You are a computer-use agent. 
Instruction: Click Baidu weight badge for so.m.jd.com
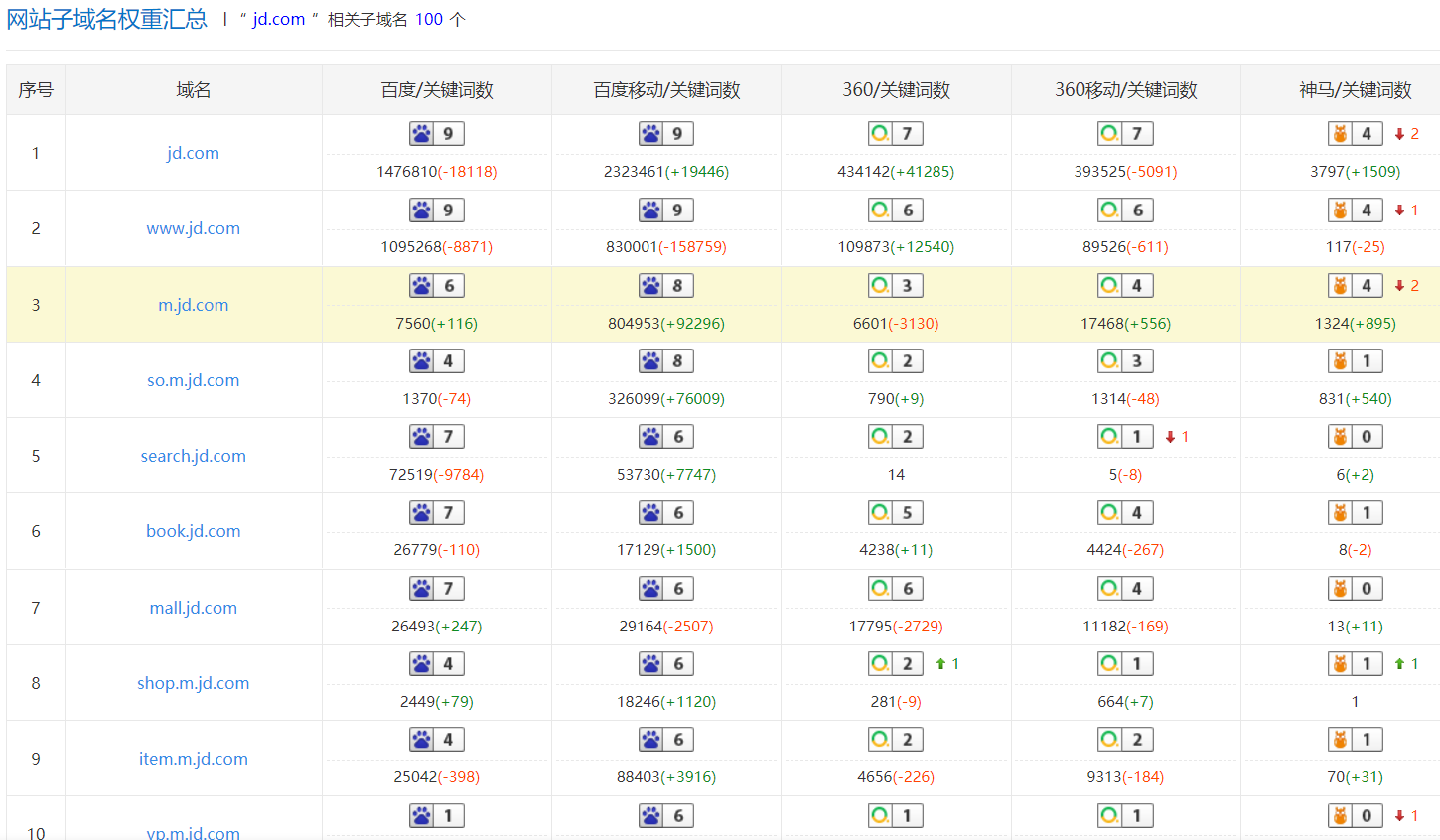click(437, 361)
